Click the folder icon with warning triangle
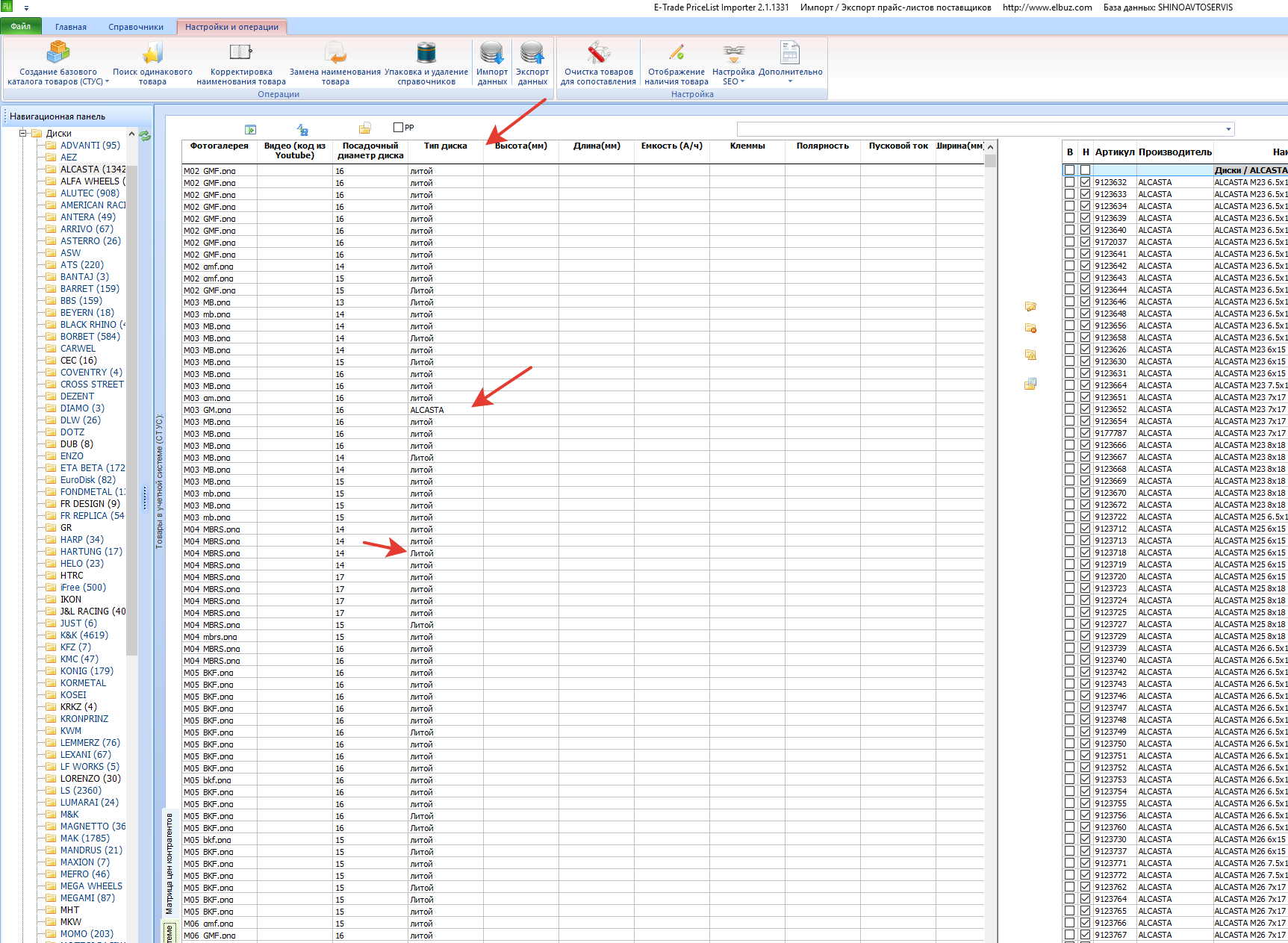The height and width of the screenshot is (943, 1288). click(1030, 355)
